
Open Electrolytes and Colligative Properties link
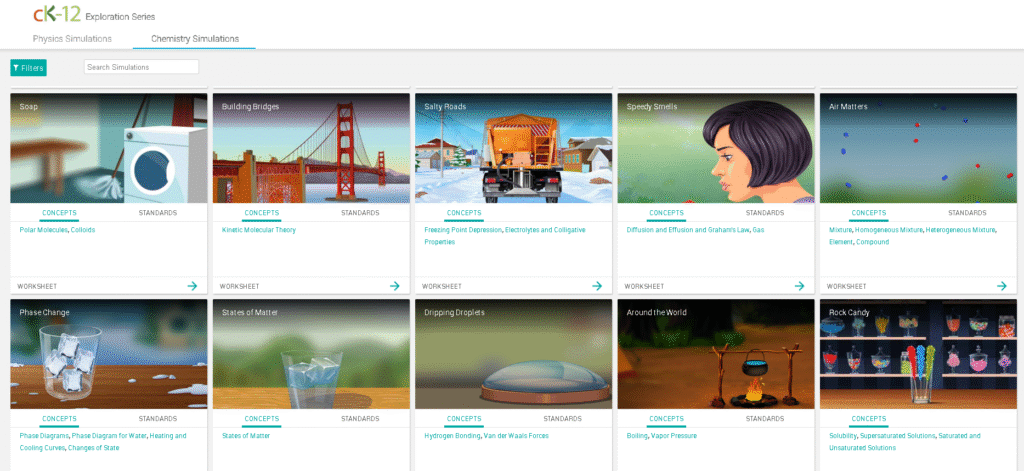[505, 236]
